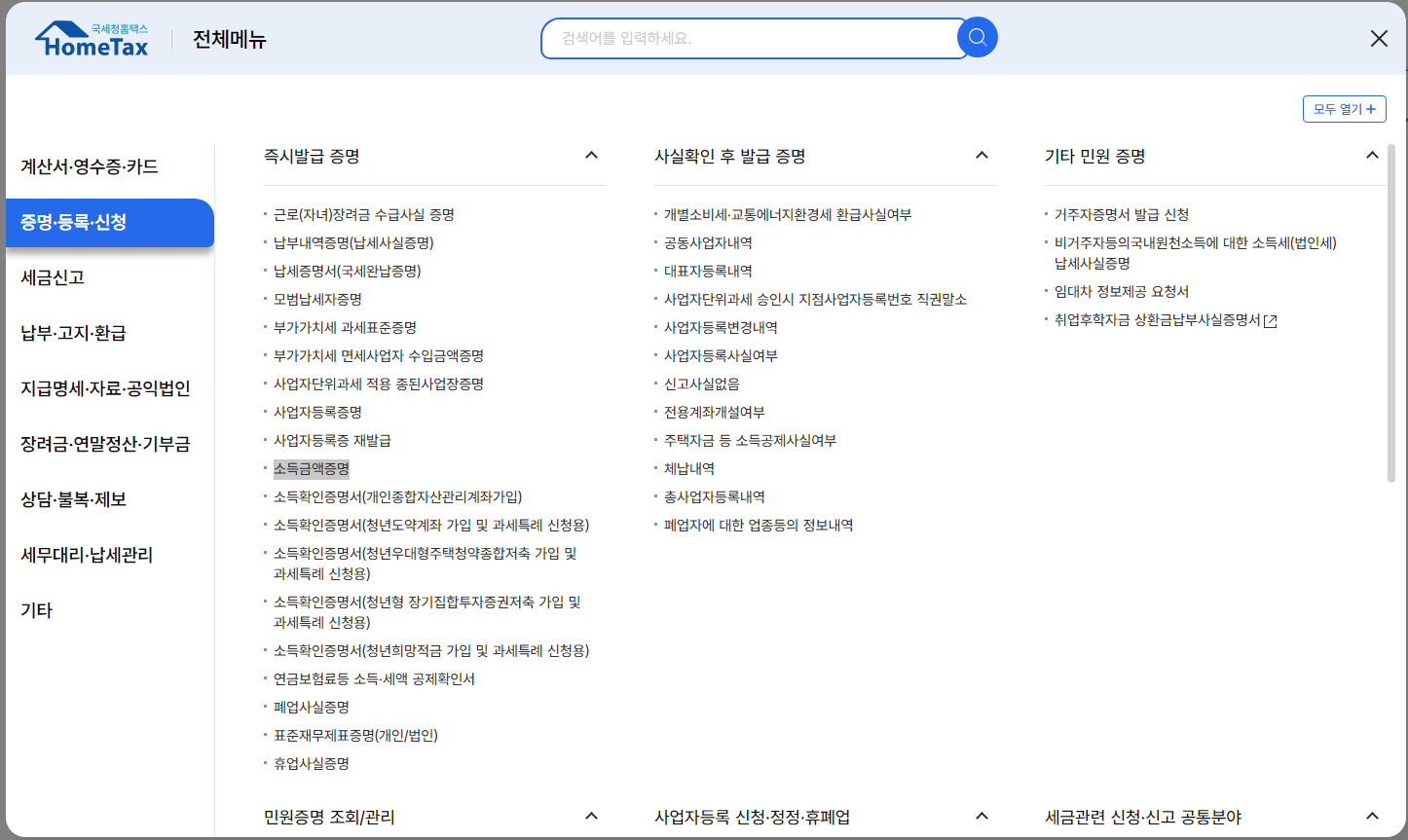This screenshot has height=840, width=1408.
Task: Open 근로(자녀)장려금 수급사실 증명
Action: tap(364, 214)
